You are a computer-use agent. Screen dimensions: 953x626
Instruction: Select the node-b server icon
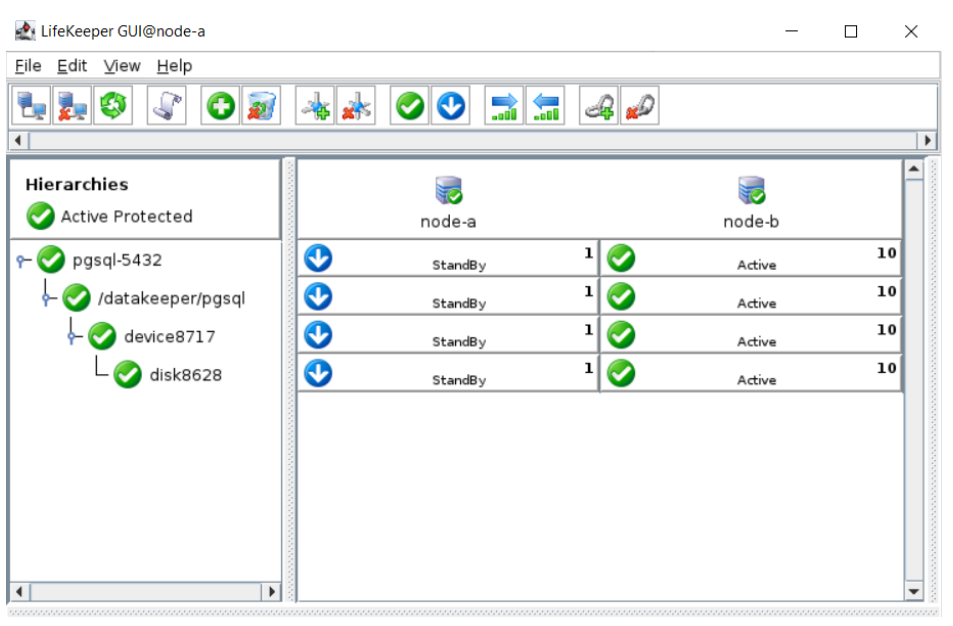751,190
